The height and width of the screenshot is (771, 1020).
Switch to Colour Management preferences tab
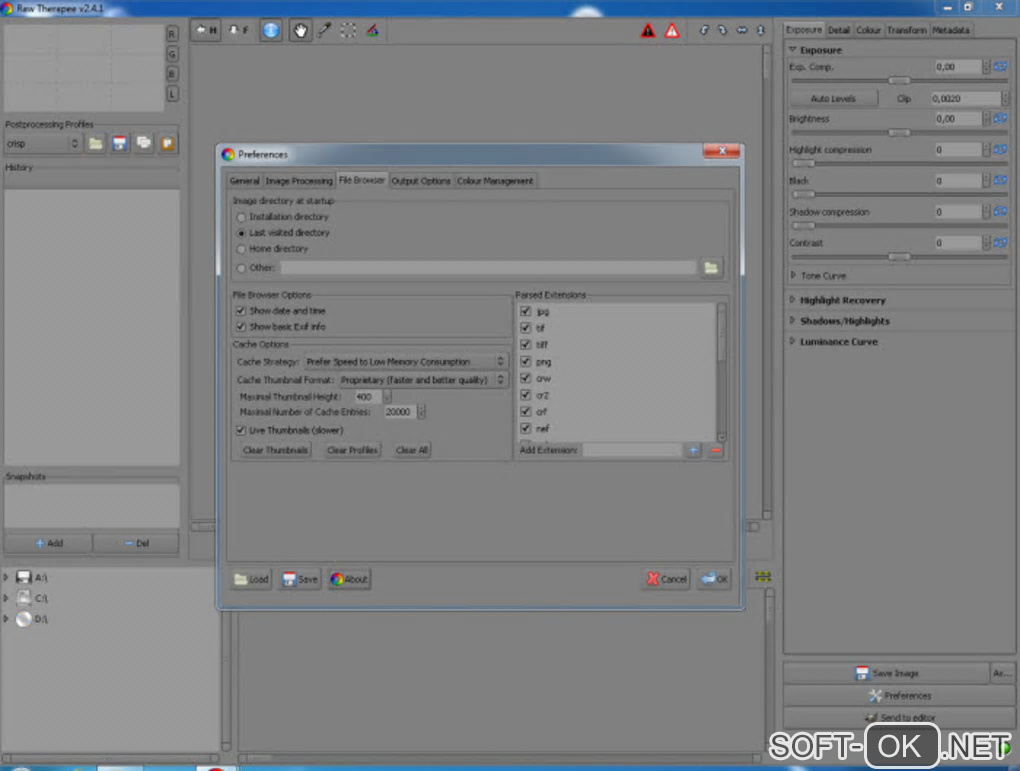pyautogui.click(x=495, y=181)
